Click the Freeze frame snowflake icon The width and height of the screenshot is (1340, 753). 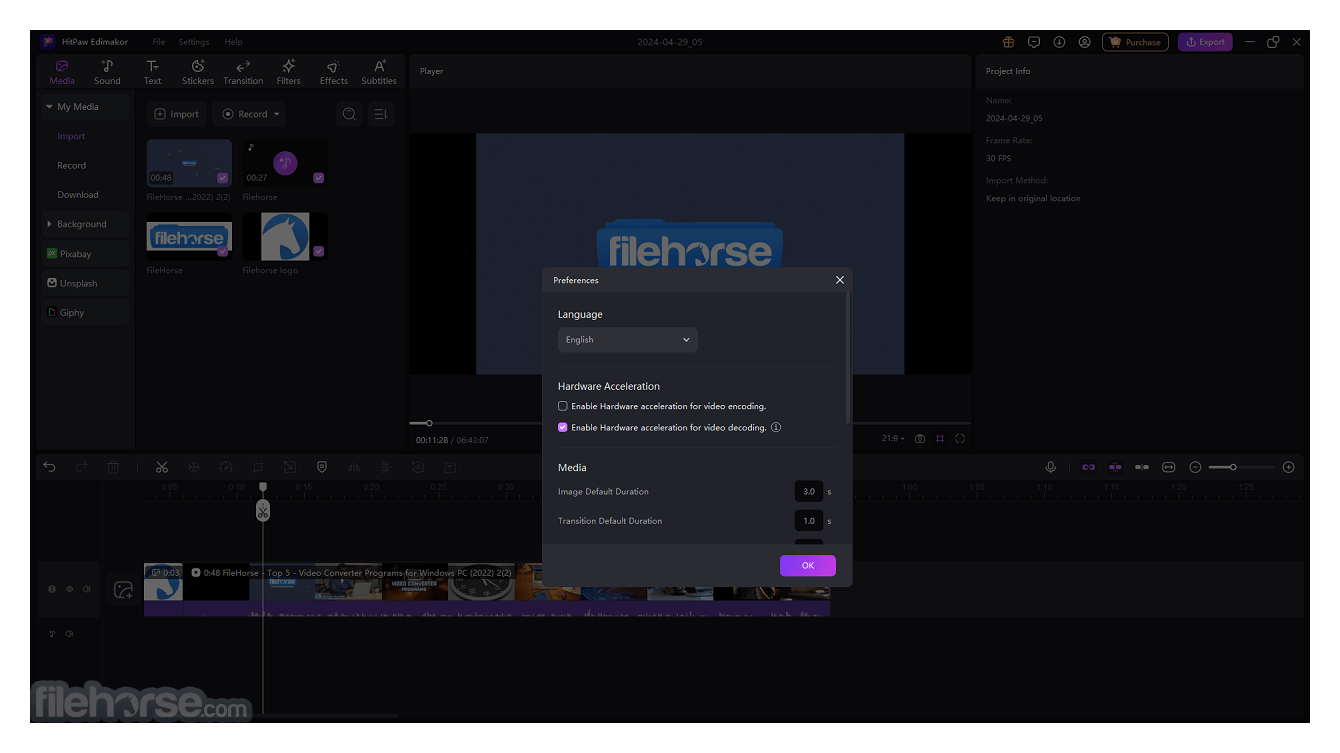coord(194,467)
